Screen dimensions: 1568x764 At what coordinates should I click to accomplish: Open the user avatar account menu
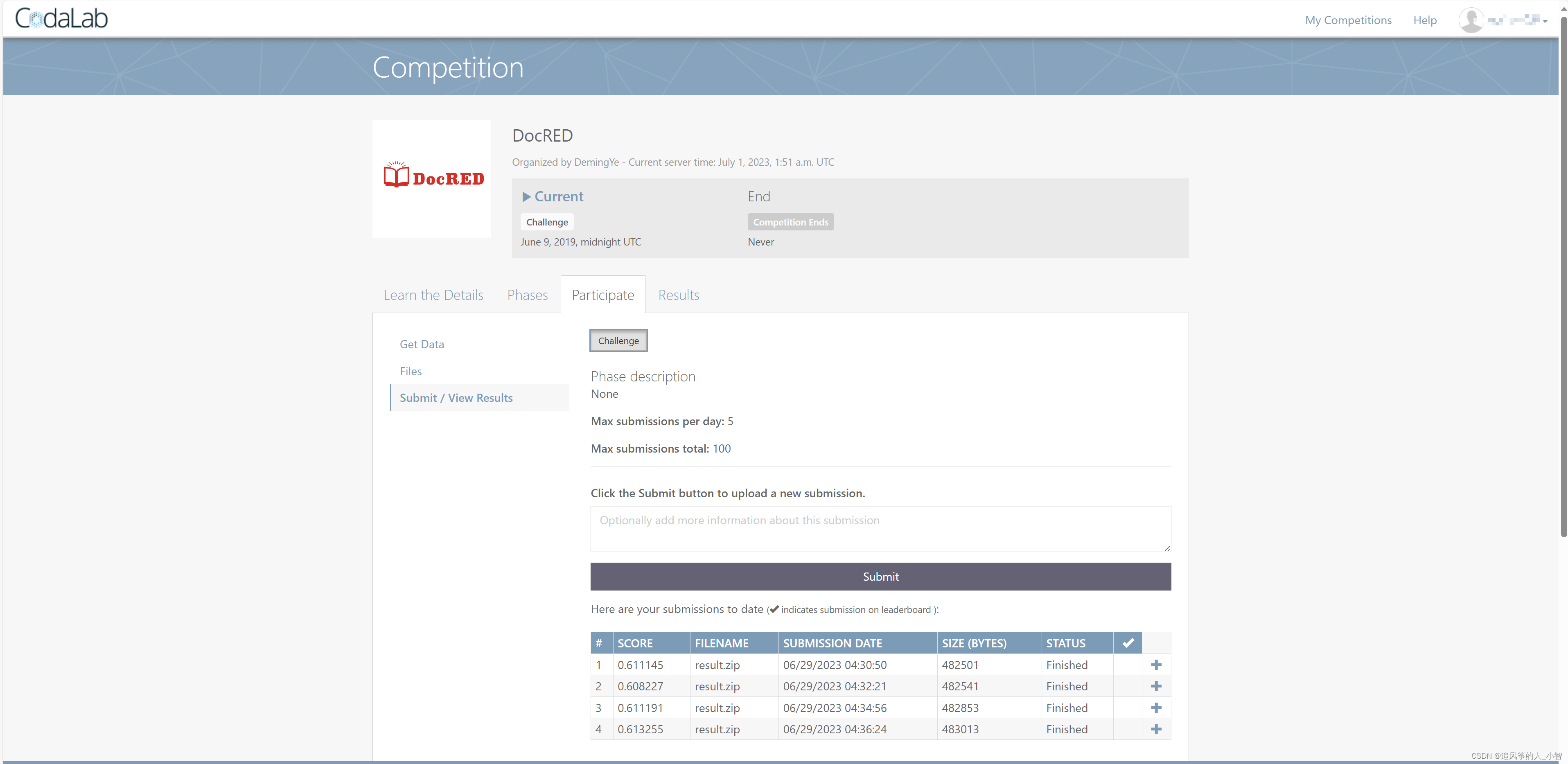pyautogui.click(x=1473, y=19)
